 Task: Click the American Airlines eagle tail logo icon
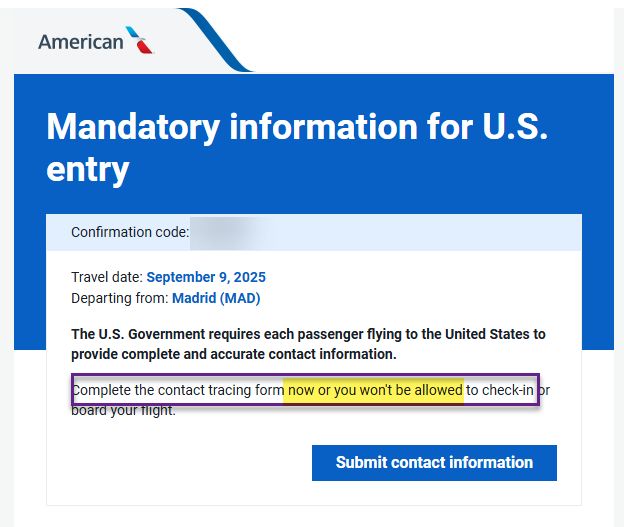point(139,40)
